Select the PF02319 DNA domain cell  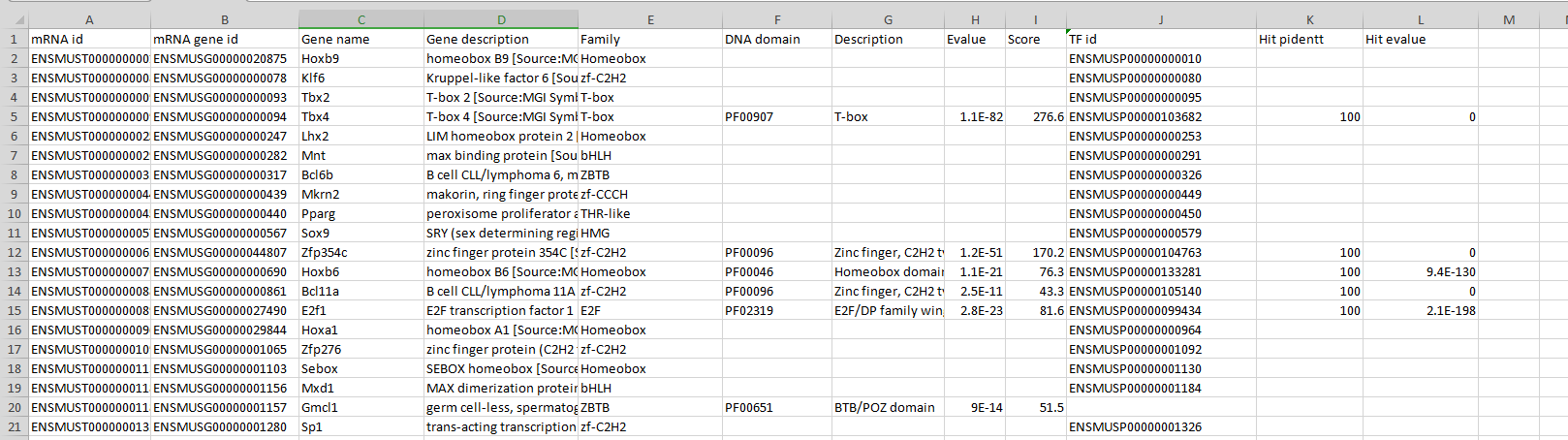777,310
